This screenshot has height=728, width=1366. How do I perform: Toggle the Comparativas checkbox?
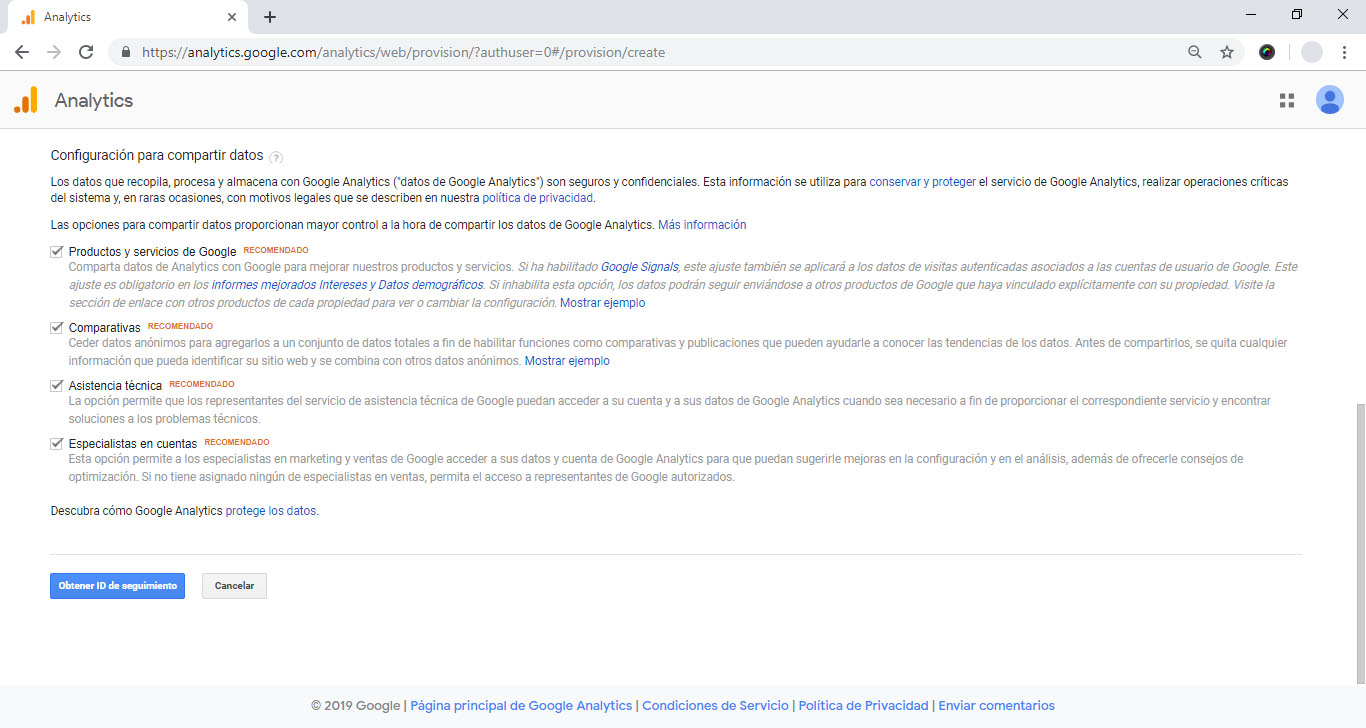[x=57, y=327]
